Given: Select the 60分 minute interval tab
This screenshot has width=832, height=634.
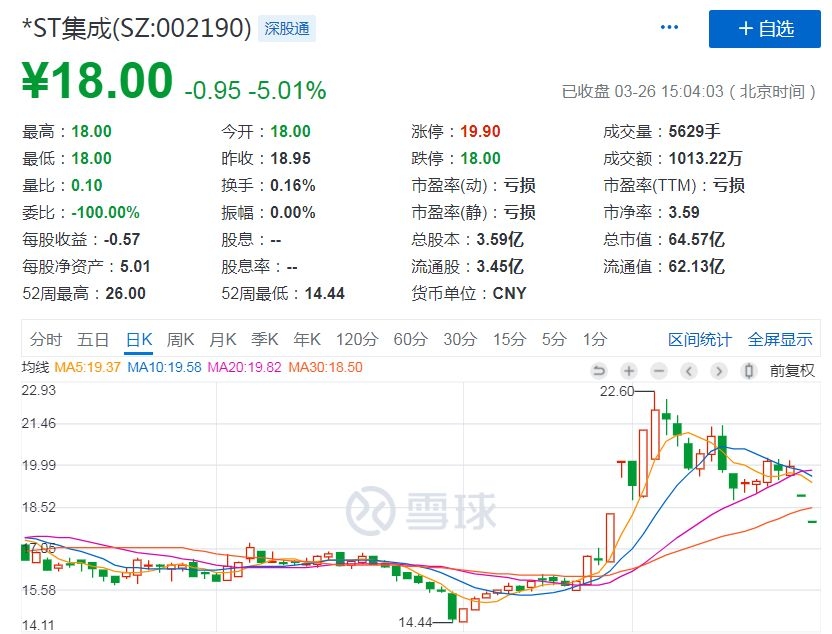Looking at the screenshot, I should point(410,339).
